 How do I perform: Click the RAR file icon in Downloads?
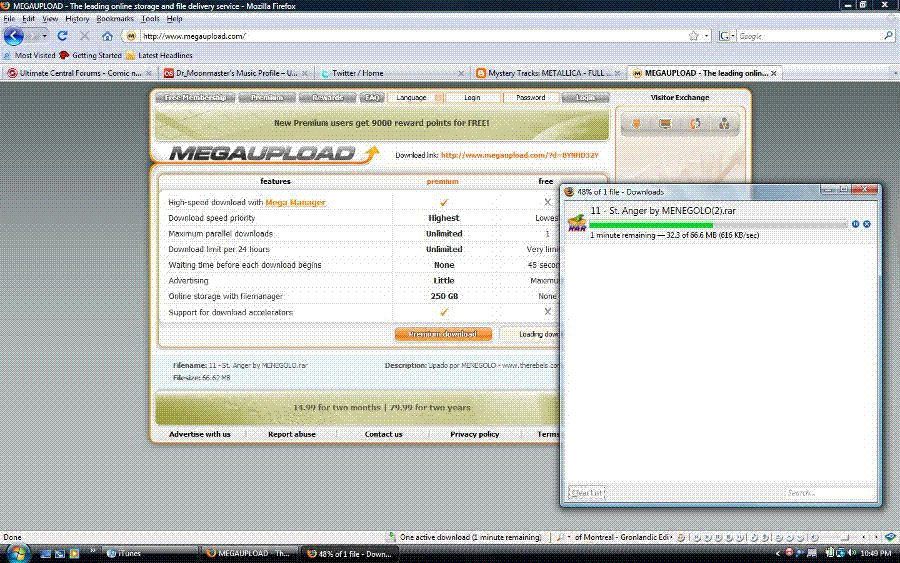pyautogui.click(x=577, y=223)
